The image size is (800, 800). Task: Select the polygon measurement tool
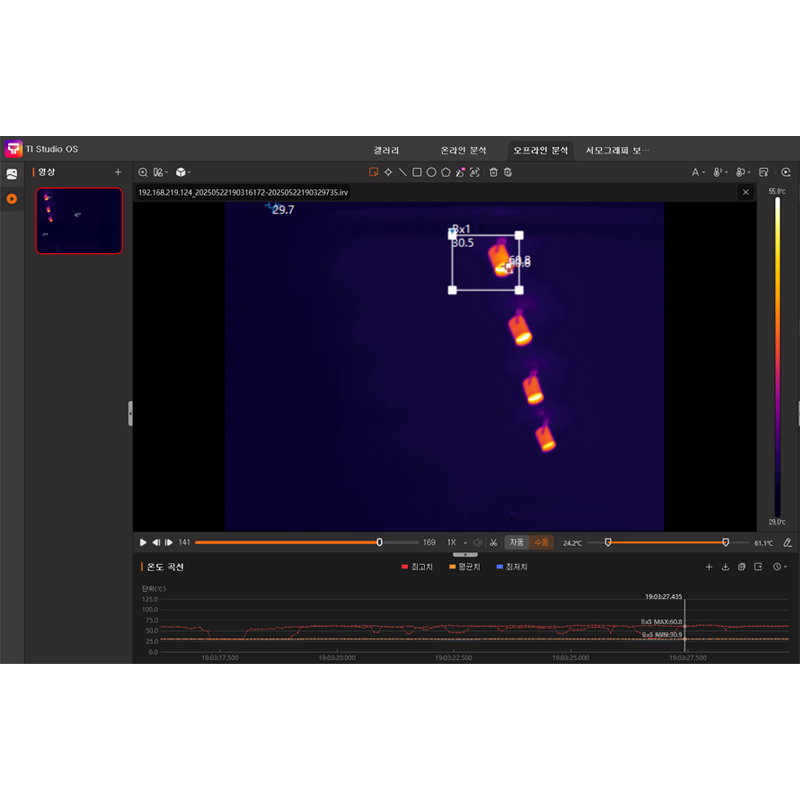[x=447, y=172]
